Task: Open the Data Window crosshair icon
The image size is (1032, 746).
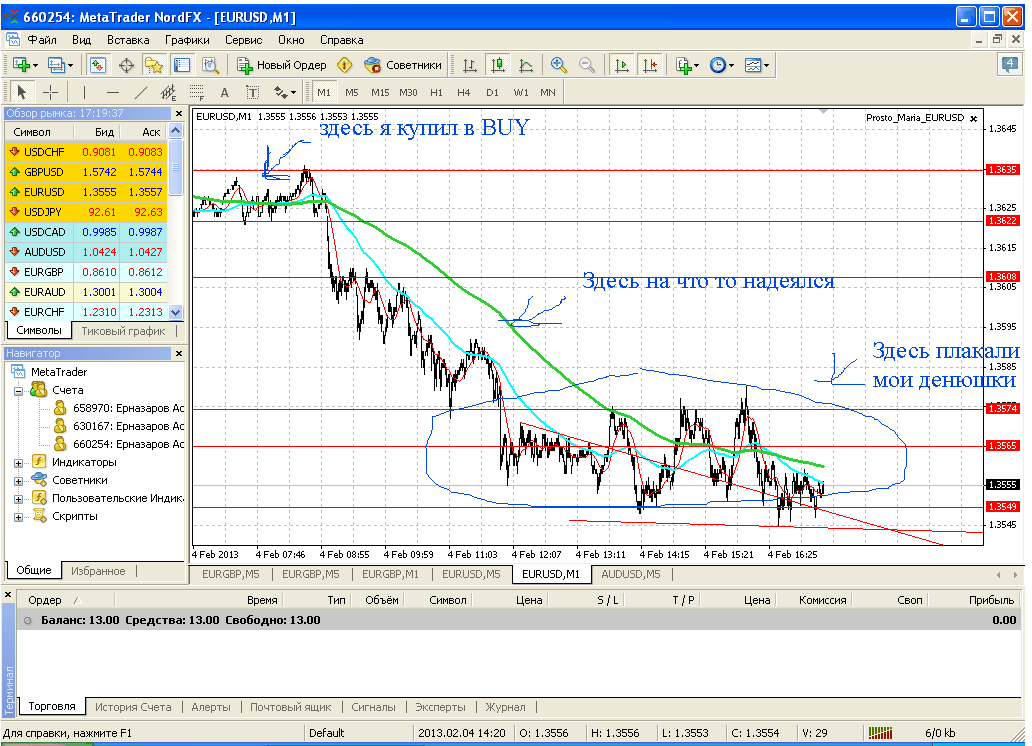Action: pyautogui.click(x=126, y=65)
